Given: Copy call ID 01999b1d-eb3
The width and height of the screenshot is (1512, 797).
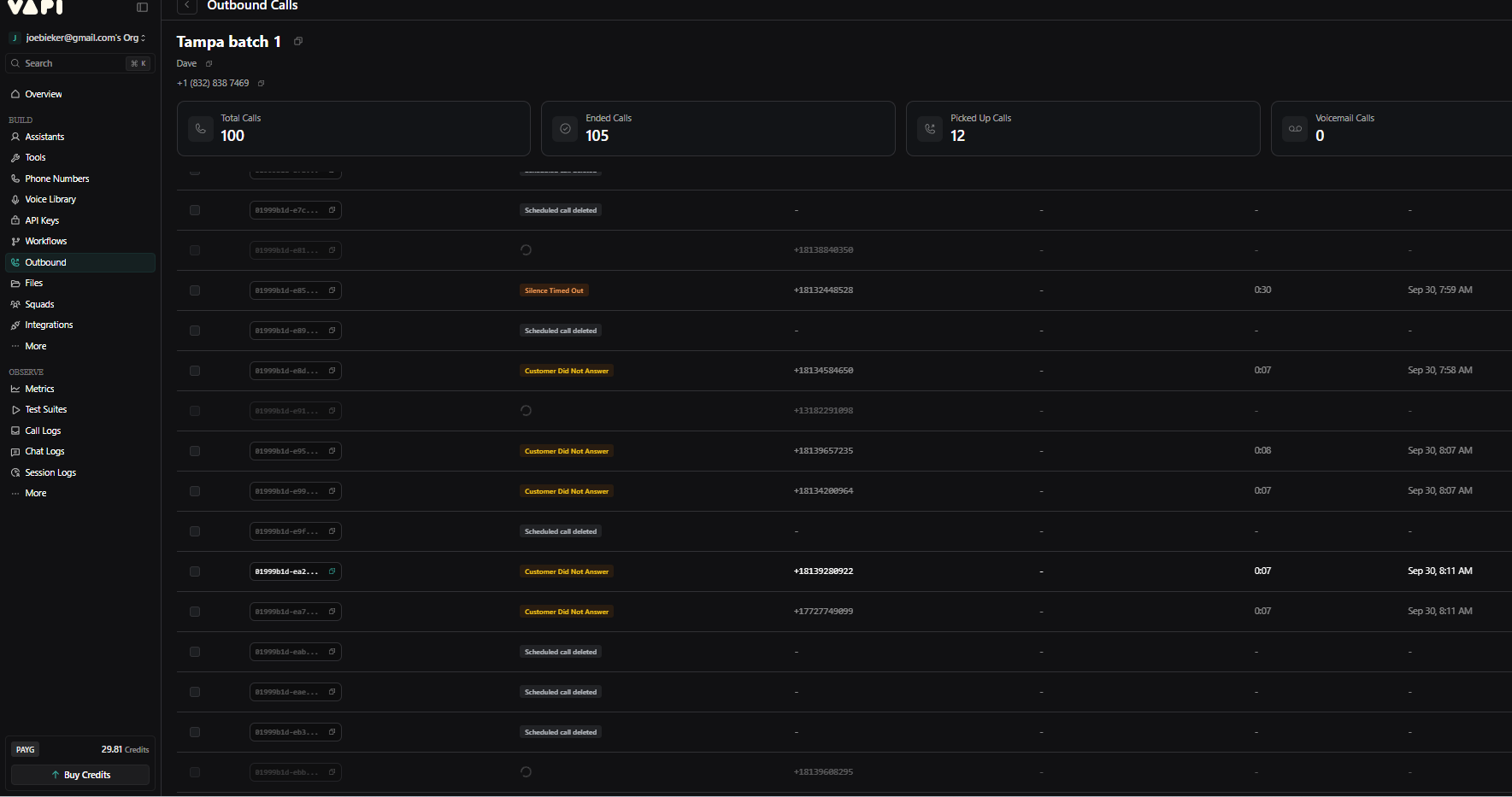Looking at the screenshot, I should [x=332, y=732].
